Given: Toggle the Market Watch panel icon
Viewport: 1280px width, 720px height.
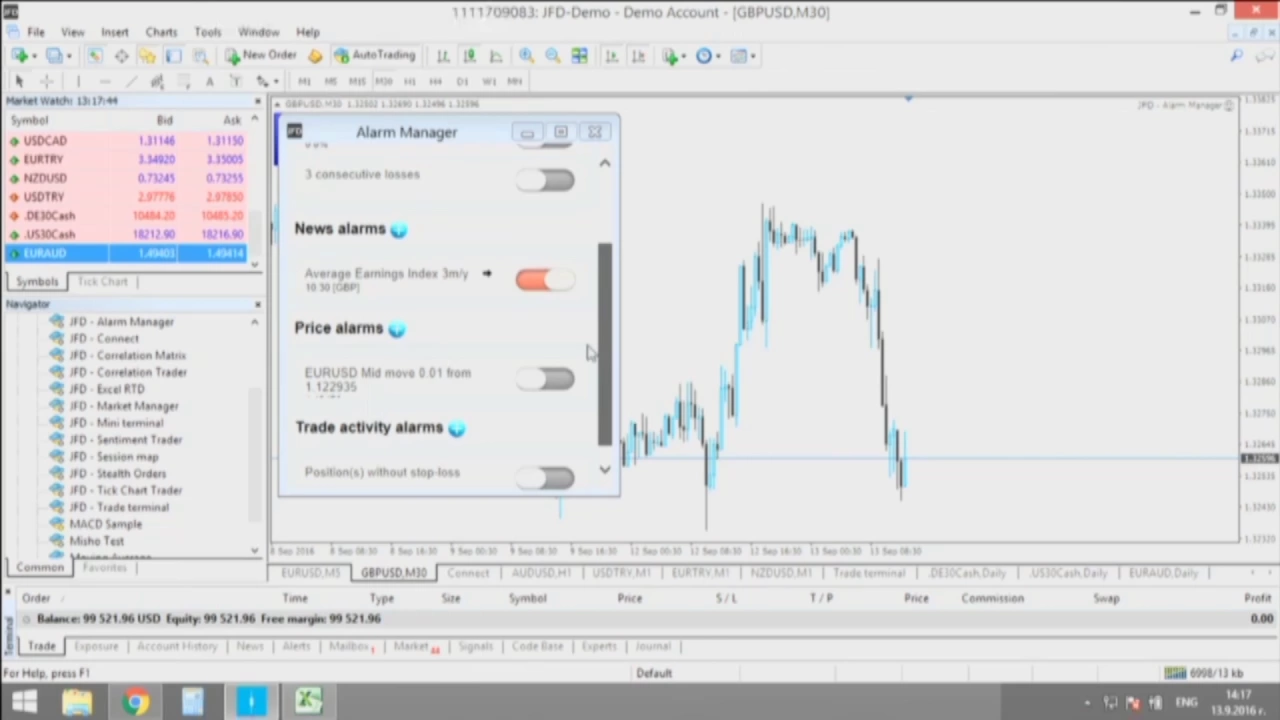Looking at the screenshot, I should coord(95,56).
